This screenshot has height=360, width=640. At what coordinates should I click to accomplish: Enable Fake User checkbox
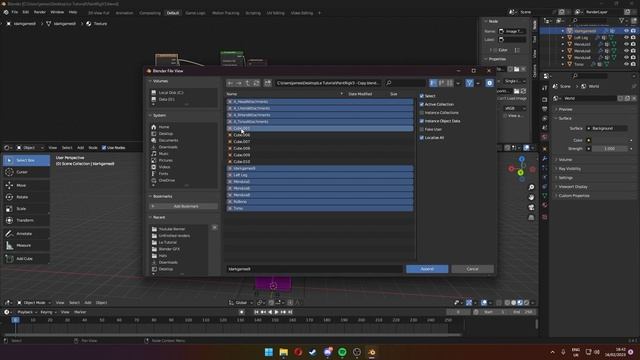click(422, 129)
